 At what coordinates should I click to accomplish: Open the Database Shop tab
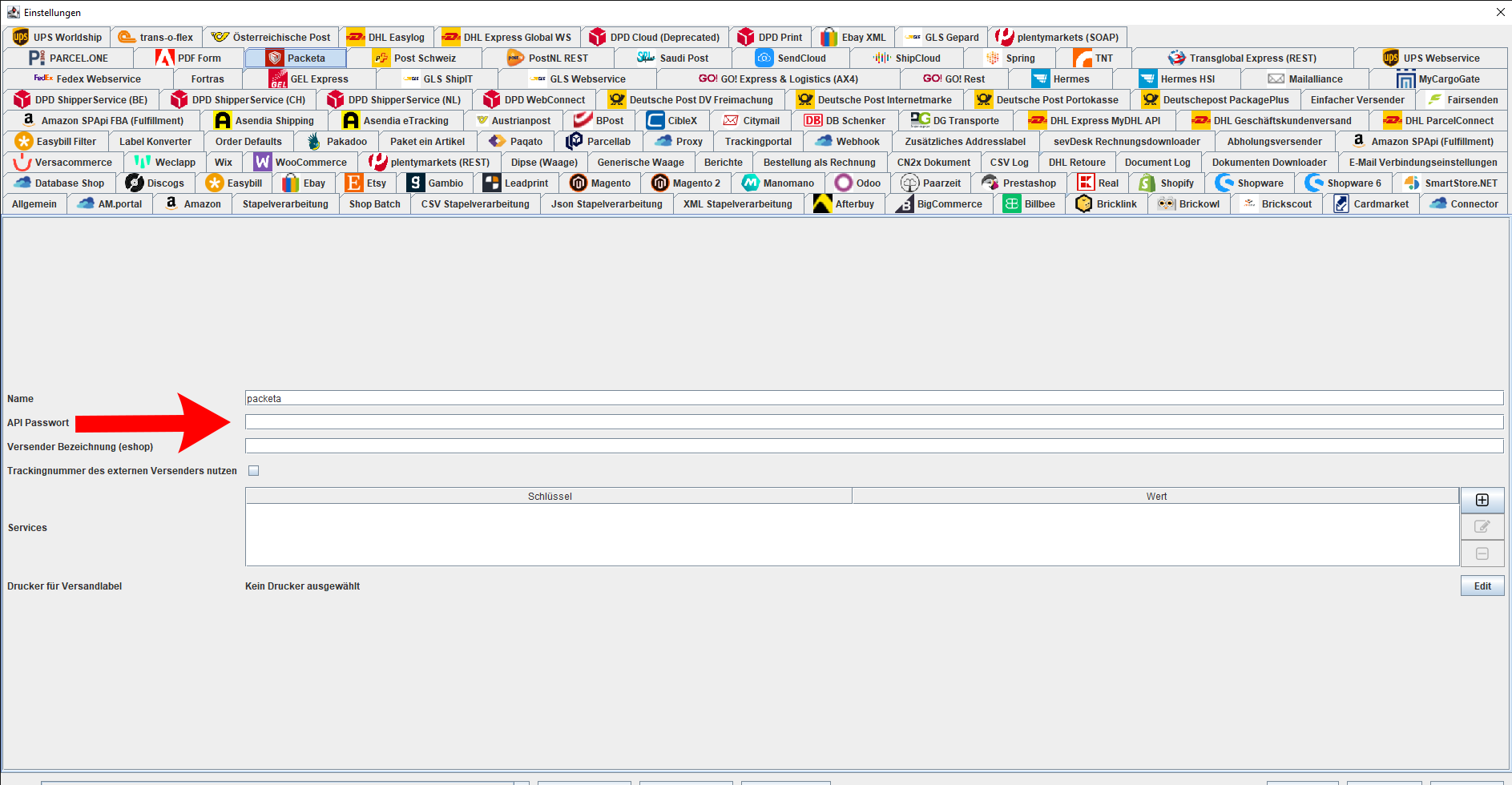pyautogui.click(x=59, y=183)
